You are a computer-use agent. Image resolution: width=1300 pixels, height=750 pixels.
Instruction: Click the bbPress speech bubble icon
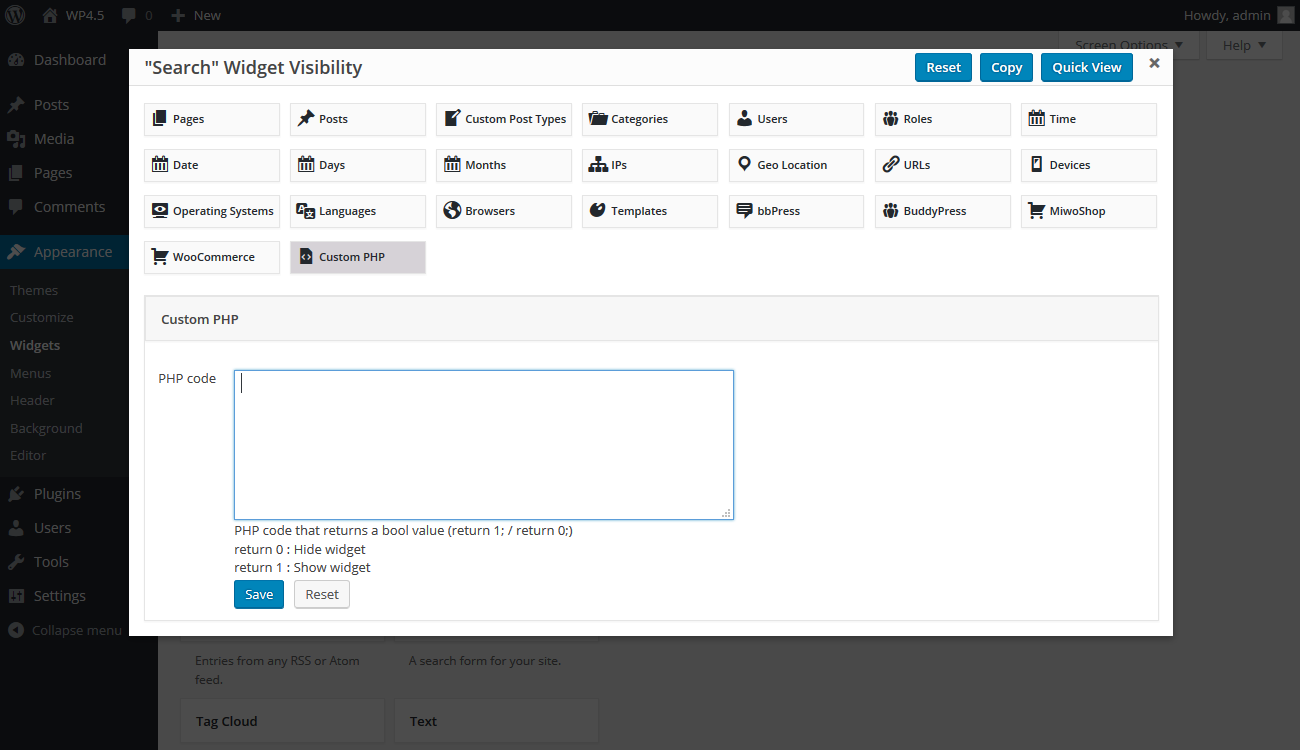click(x=744, y=210)
